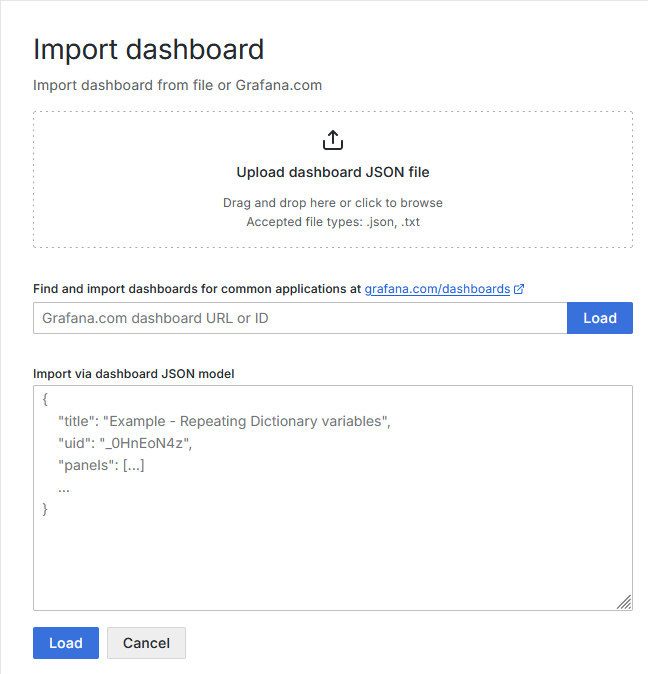Click the "Accepted file types" text
Viewport: 648px width, 674px height.
click(x=333, y=222)
